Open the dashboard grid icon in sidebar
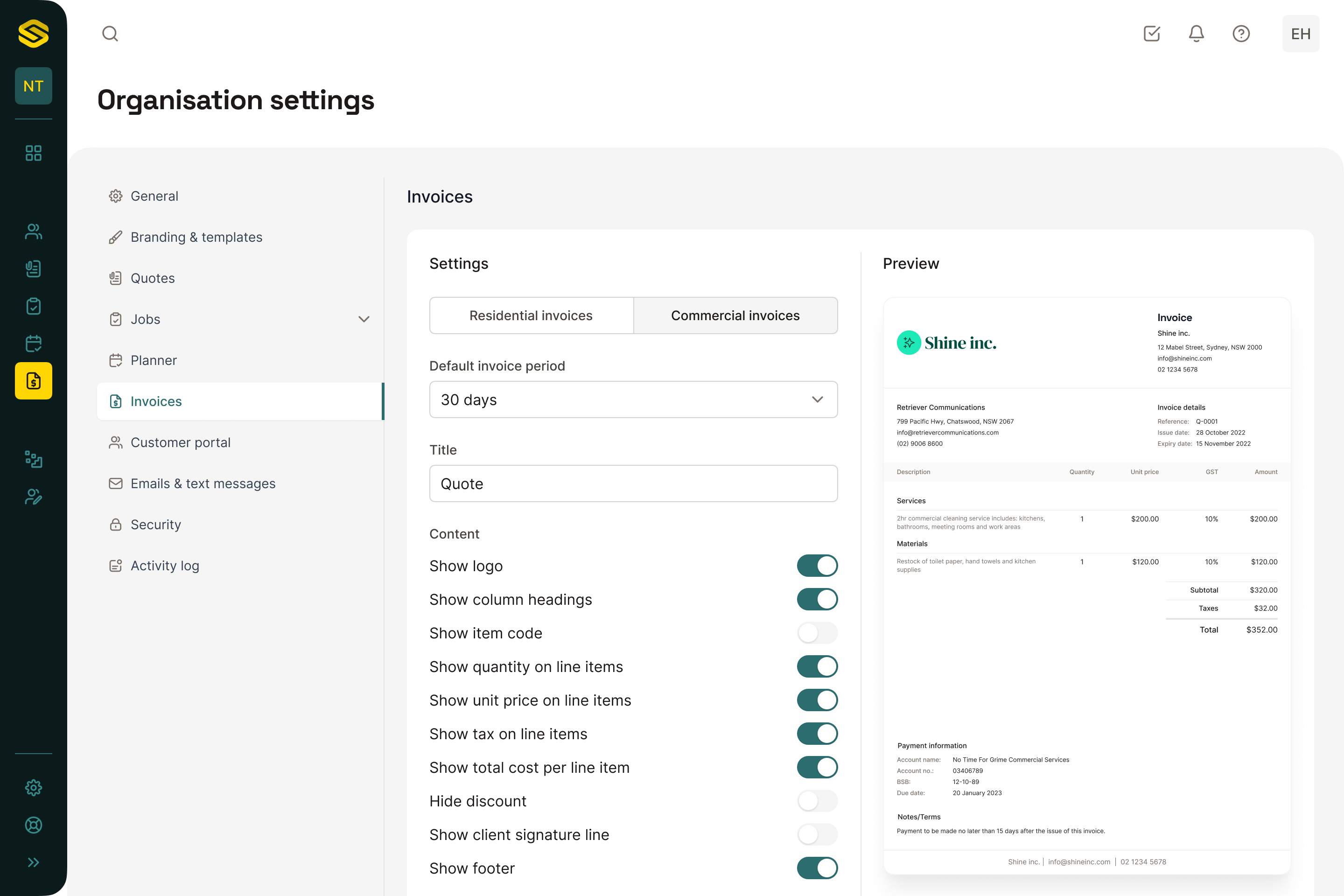Screen dimensions: 1344x896 [33, 153]
